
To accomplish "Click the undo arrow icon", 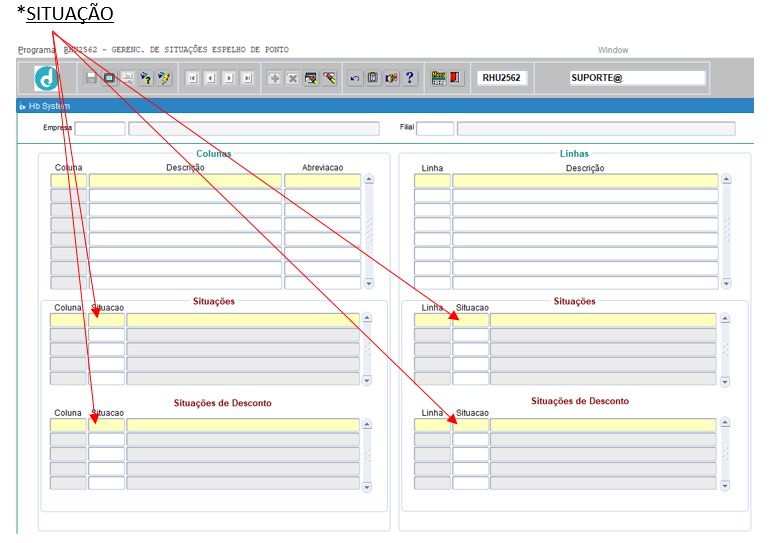I will pos(355,78).
